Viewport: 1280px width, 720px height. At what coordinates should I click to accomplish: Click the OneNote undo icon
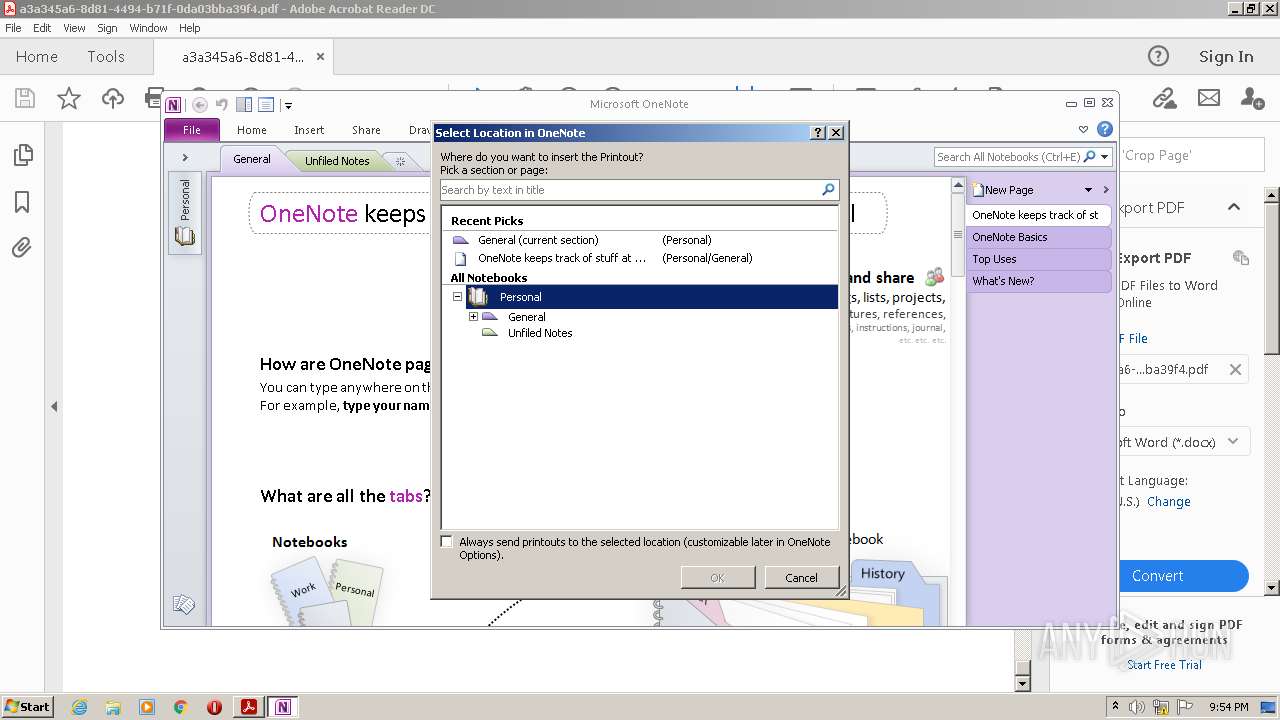tap(222, 105)
